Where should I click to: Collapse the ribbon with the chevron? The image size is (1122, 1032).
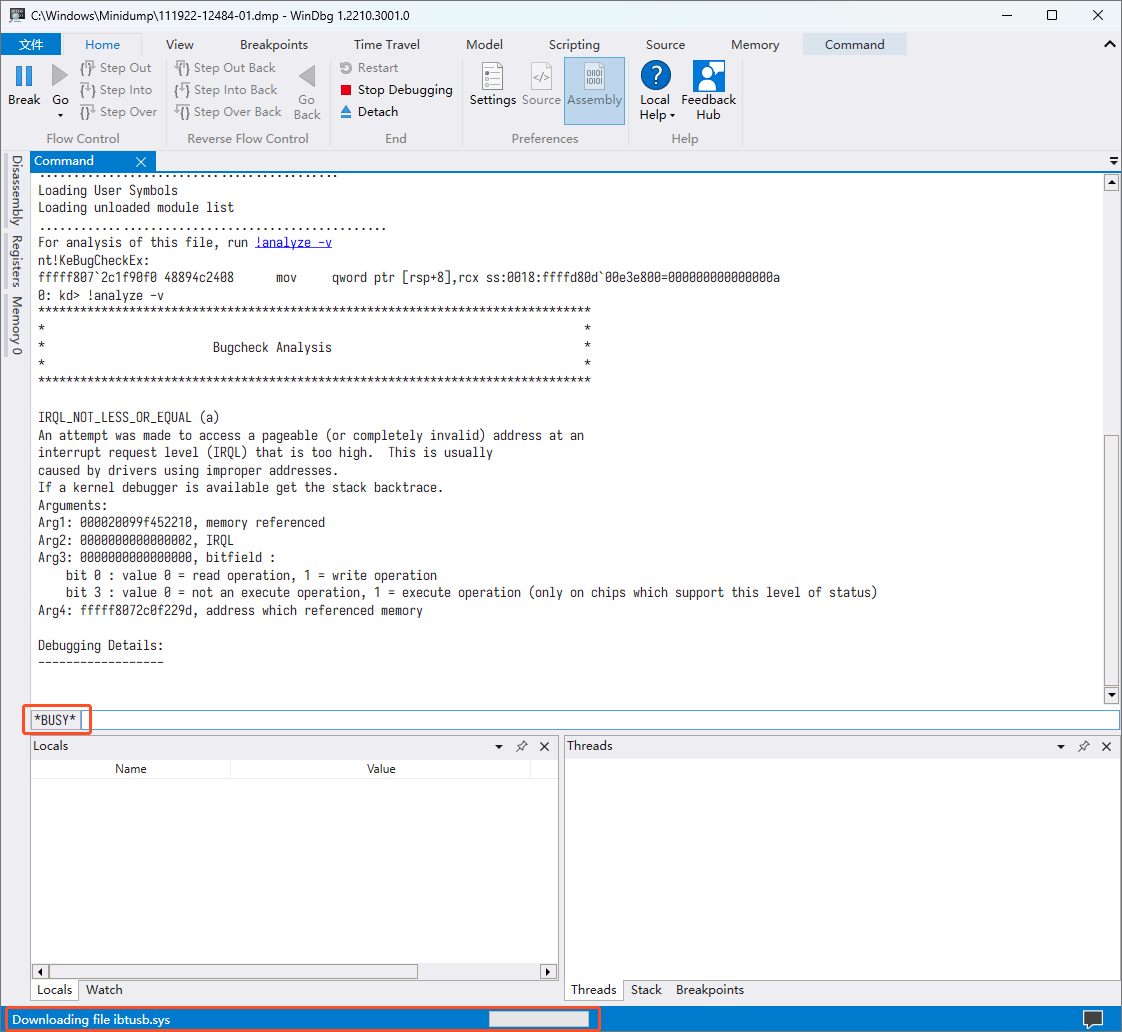coord(1109,45)
